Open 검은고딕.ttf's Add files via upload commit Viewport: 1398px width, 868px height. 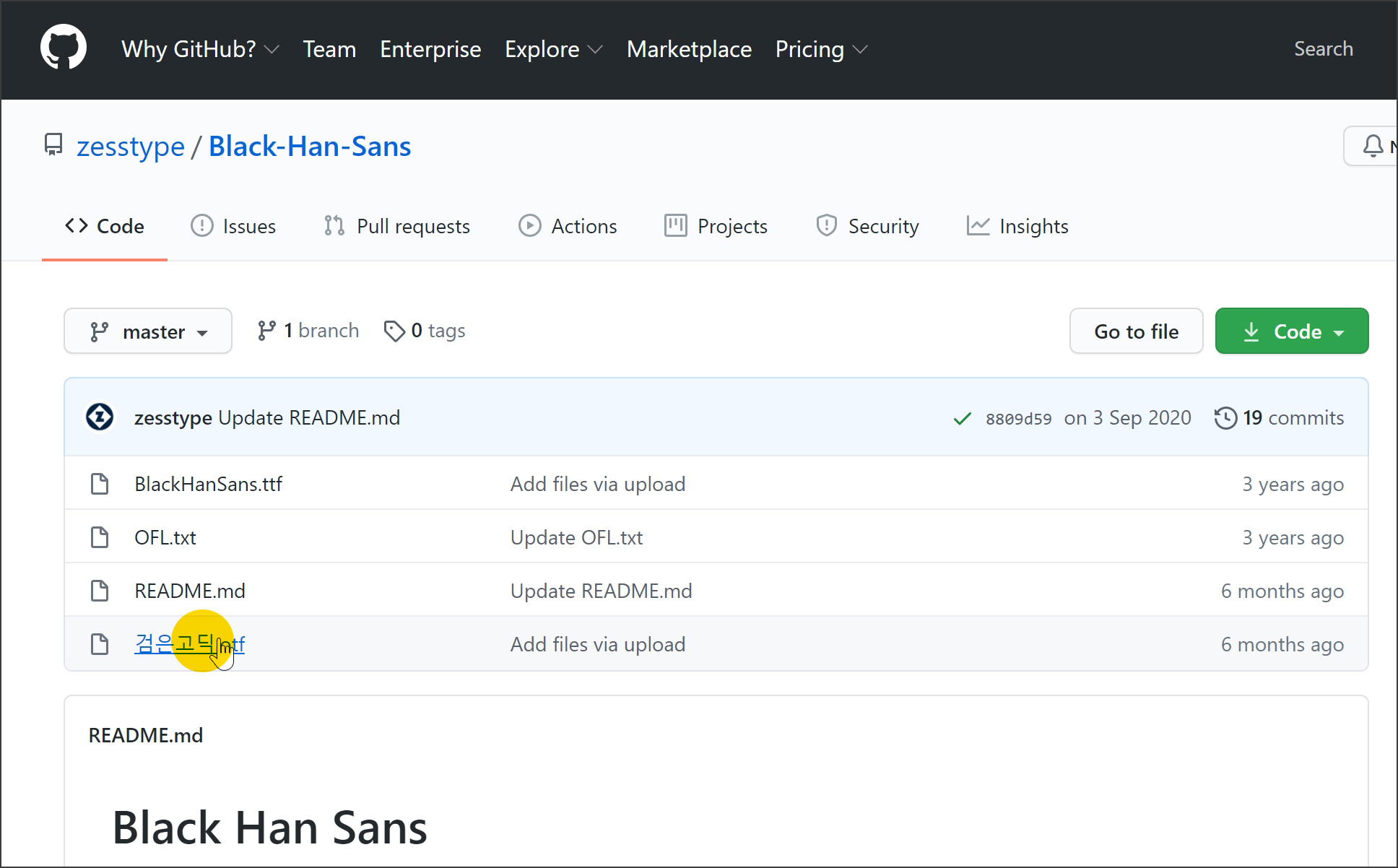(x=598, y=644)
